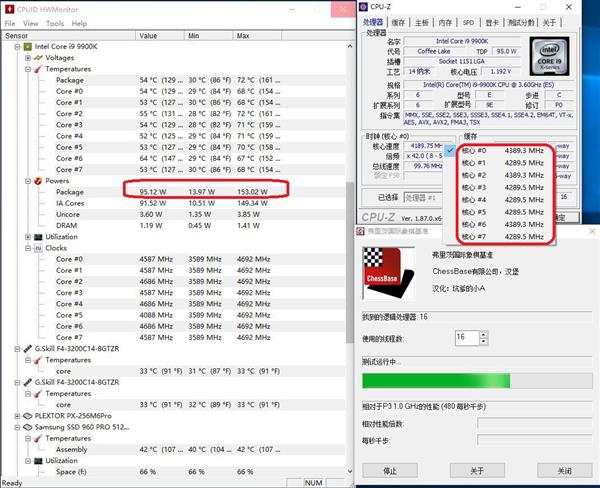Click the PLEXTOR PX-256M6Pro drive icon
This screenshot has height=488, width=600.
(x=27, y=415)
